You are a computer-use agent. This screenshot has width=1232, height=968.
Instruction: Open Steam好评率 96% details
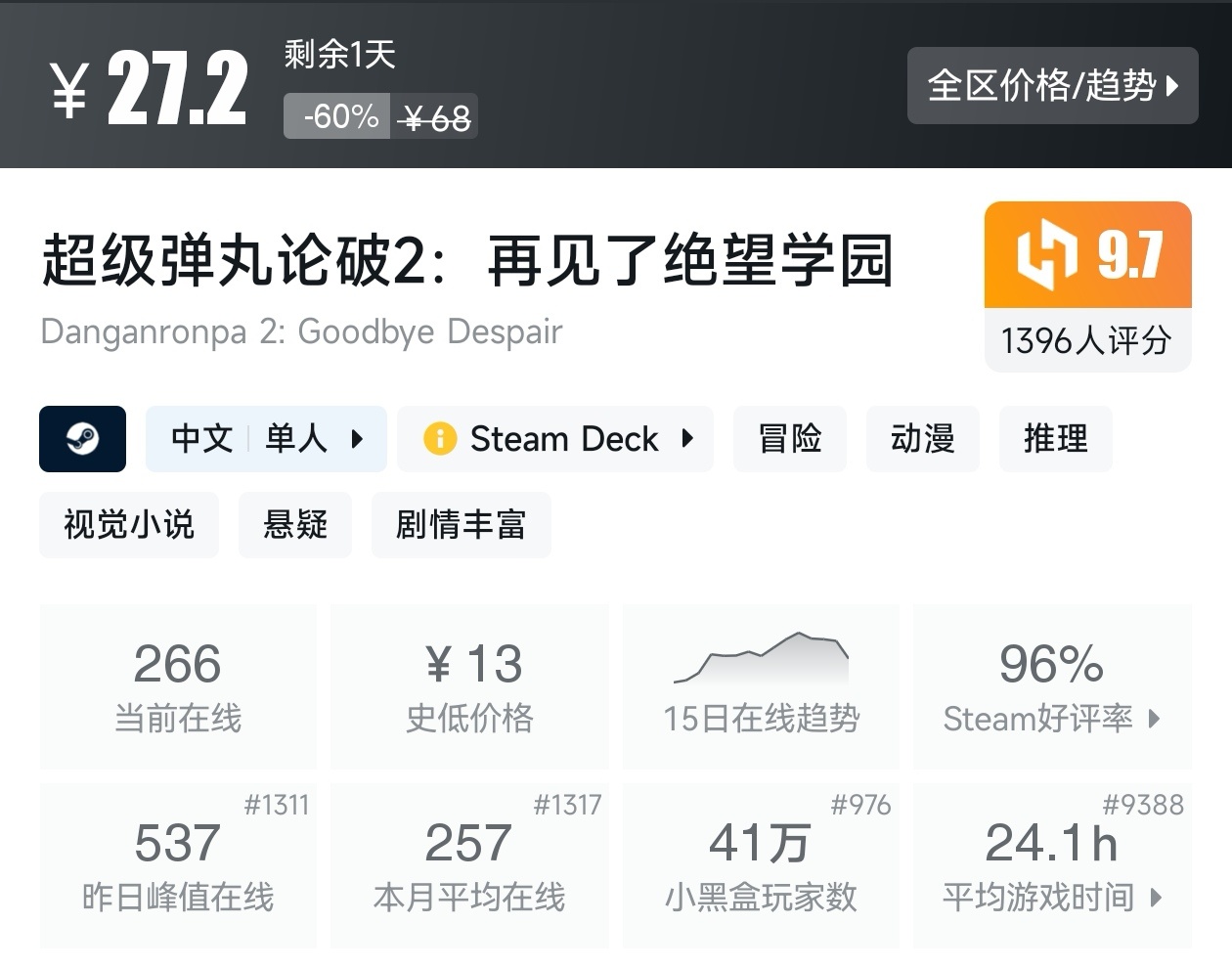pos(1052,686)
